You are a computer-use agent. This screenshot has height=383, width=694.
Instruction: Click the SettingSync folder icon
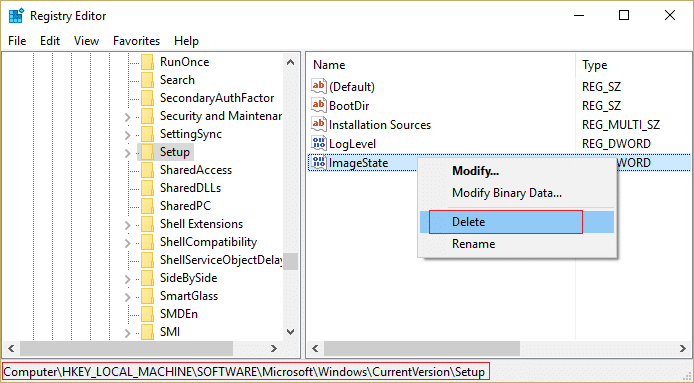pyautogui.click(x=147, y=134)
